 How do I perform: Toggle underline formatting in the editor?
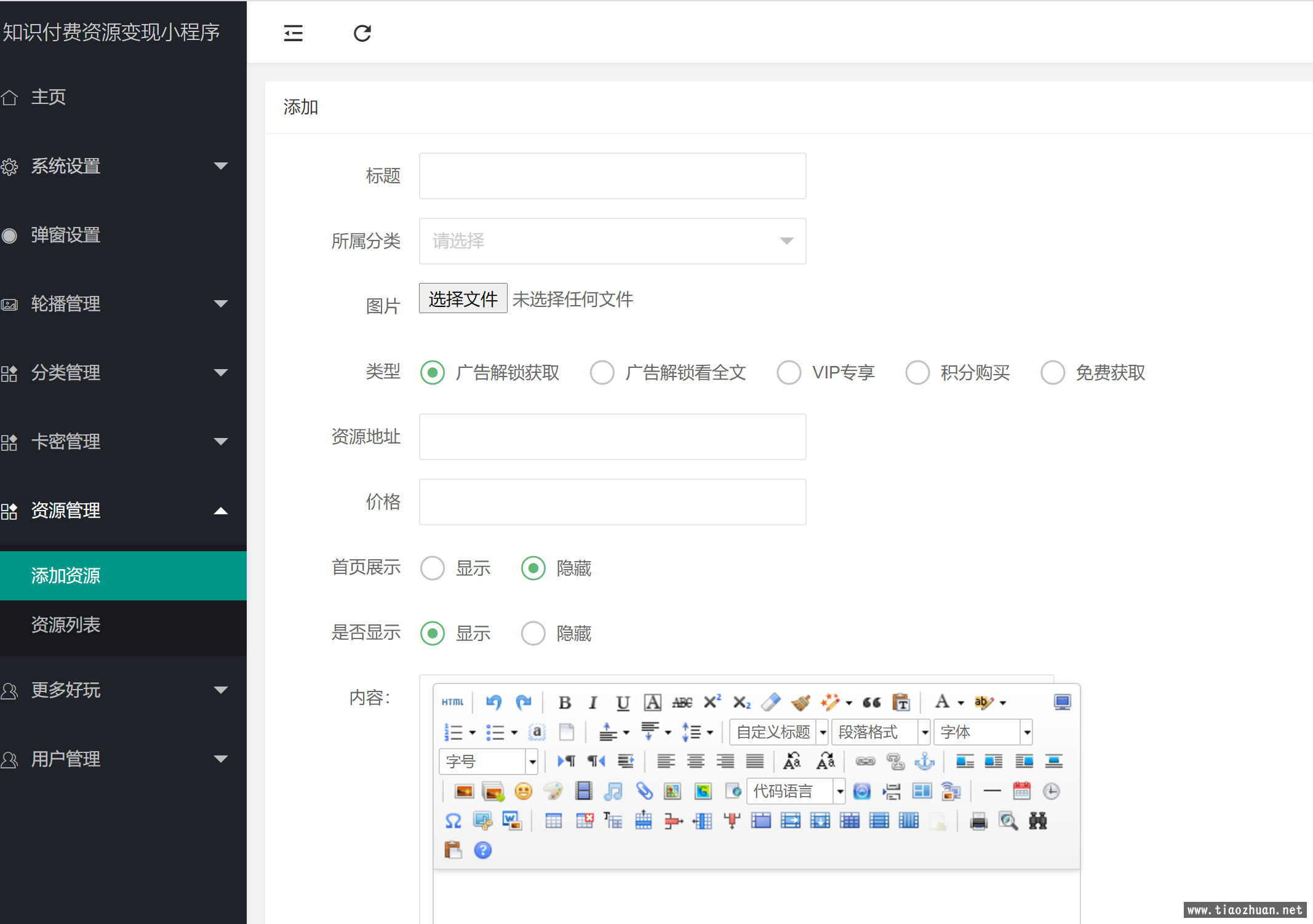(x=623, y=702)
